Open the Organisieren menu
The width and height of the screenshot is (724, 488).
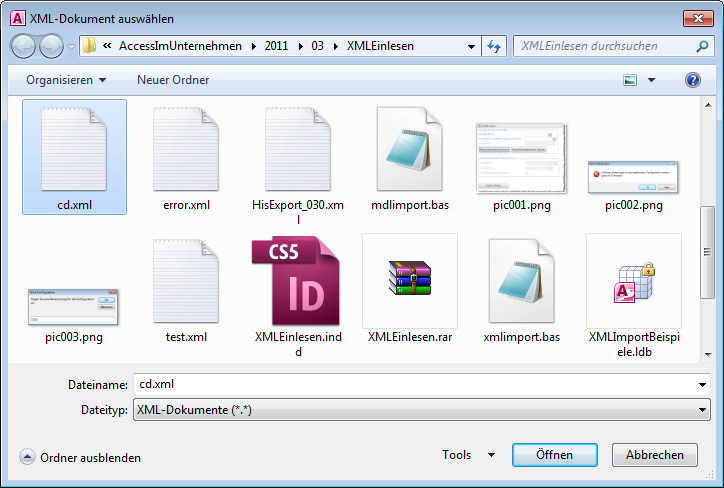pos(66,80)
